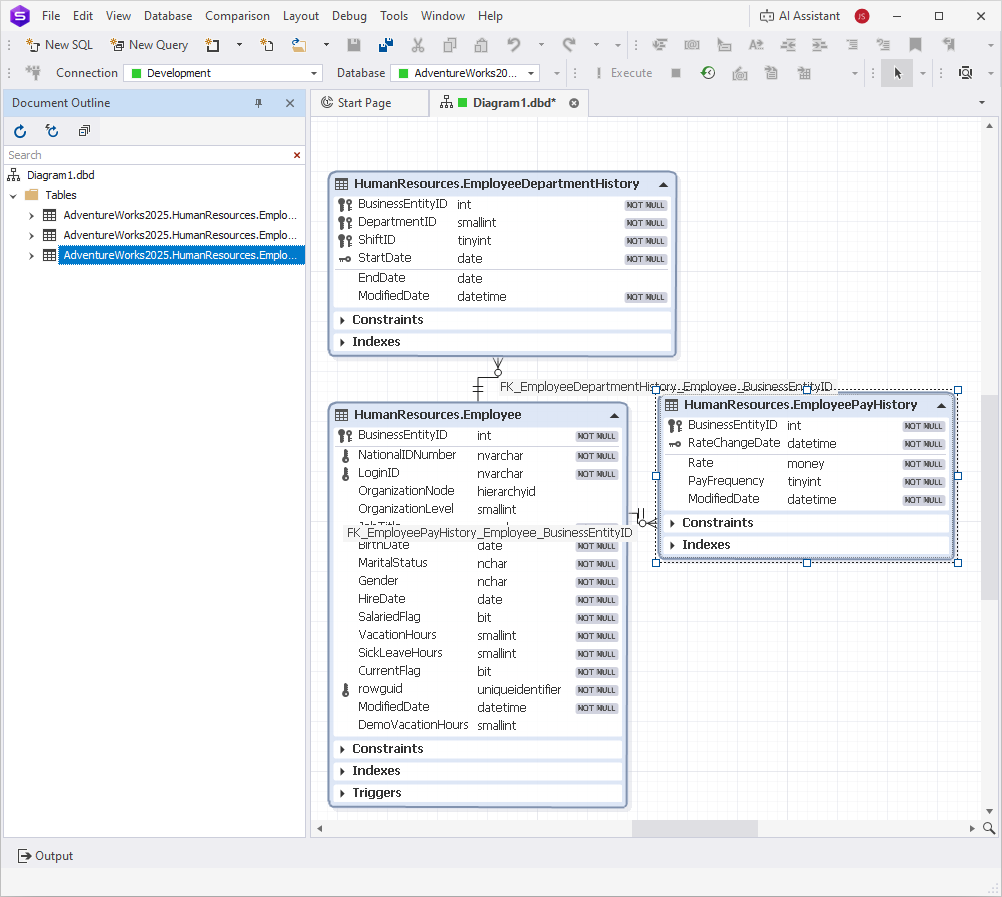Screen dimensions: 1002x897
Task: Open the Layout menu
Action: (300, 16)
